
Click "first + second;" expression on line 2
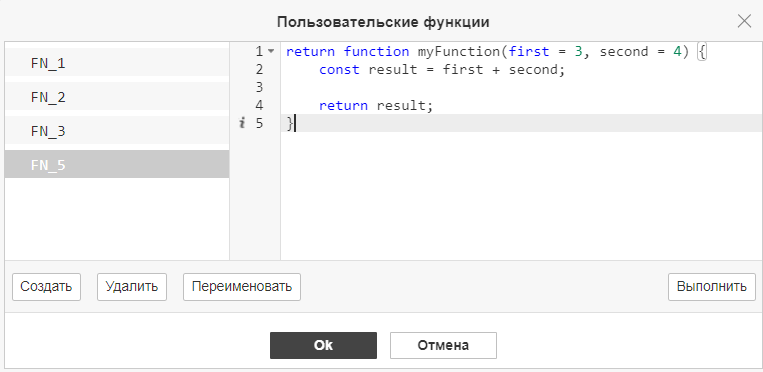click(x=504, y=70)
